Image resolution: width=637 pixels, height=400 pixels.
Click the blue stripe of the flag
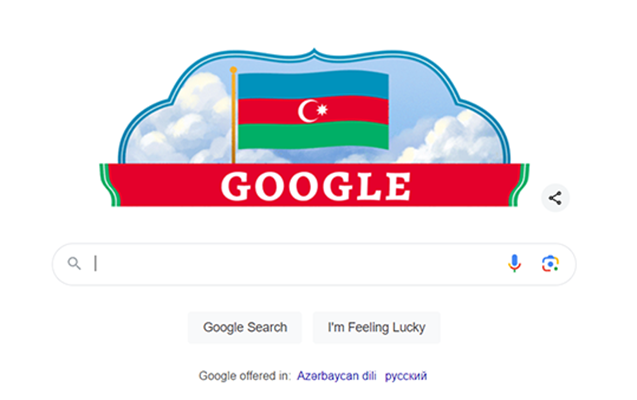click(x=313, y=86)
